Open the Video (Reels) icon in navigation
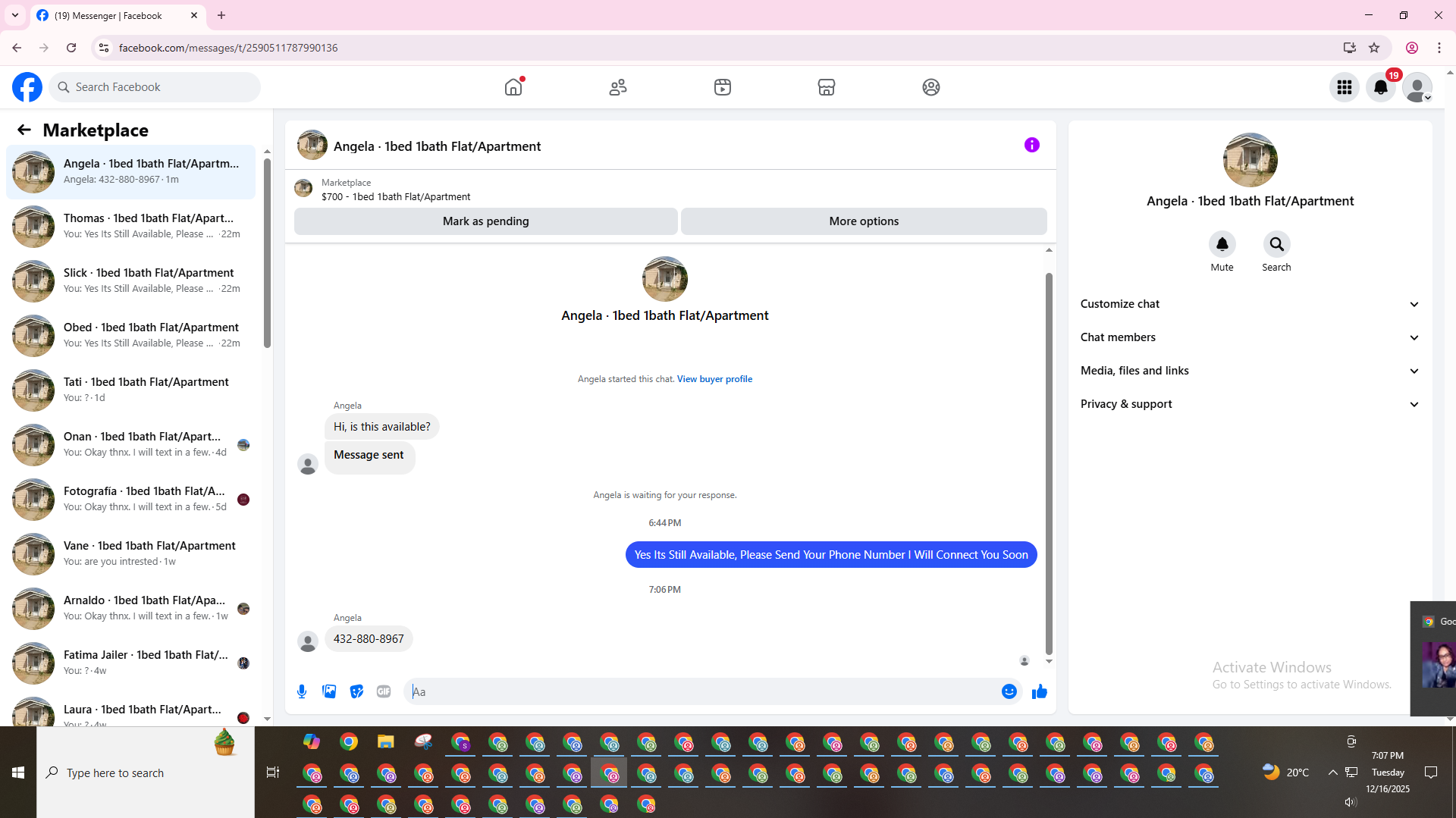The image size is (1456, 818). 723,87
